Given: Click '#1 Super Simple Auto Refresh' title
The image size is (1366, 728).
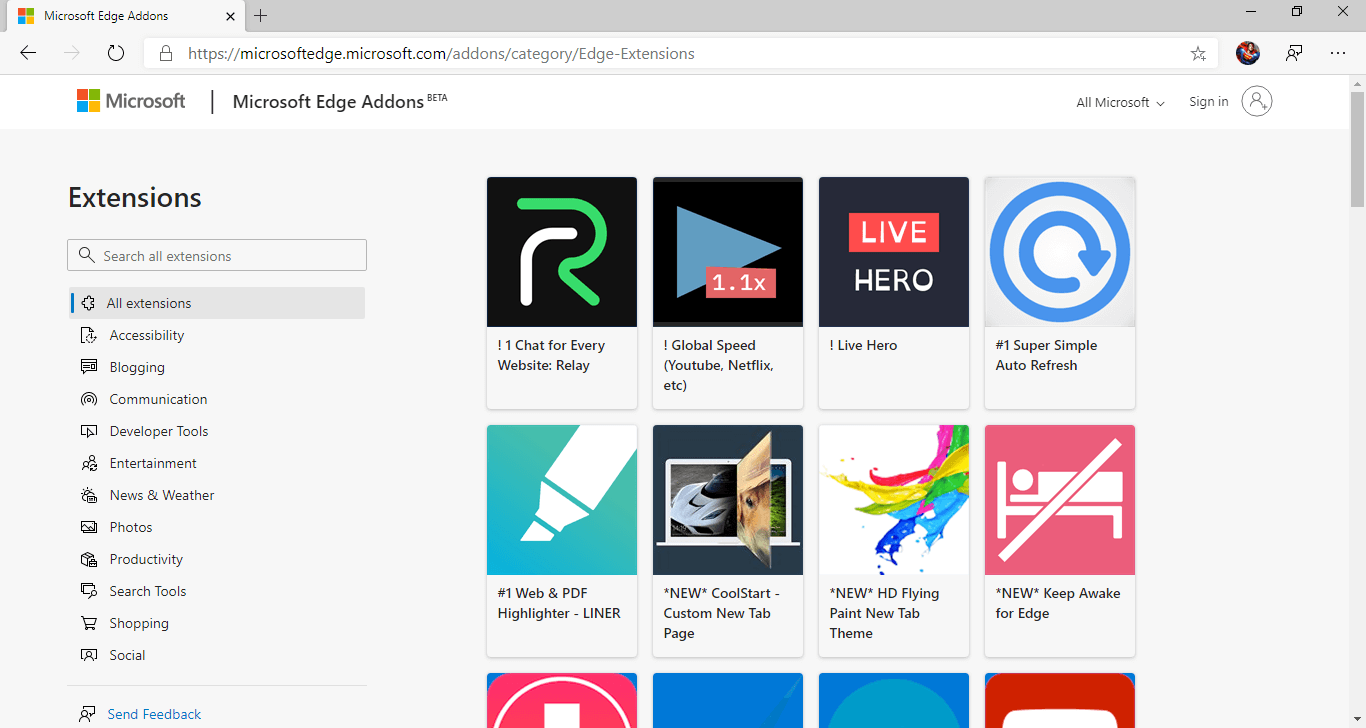Looking at the screenshot, I should (x=1046, y=355).
